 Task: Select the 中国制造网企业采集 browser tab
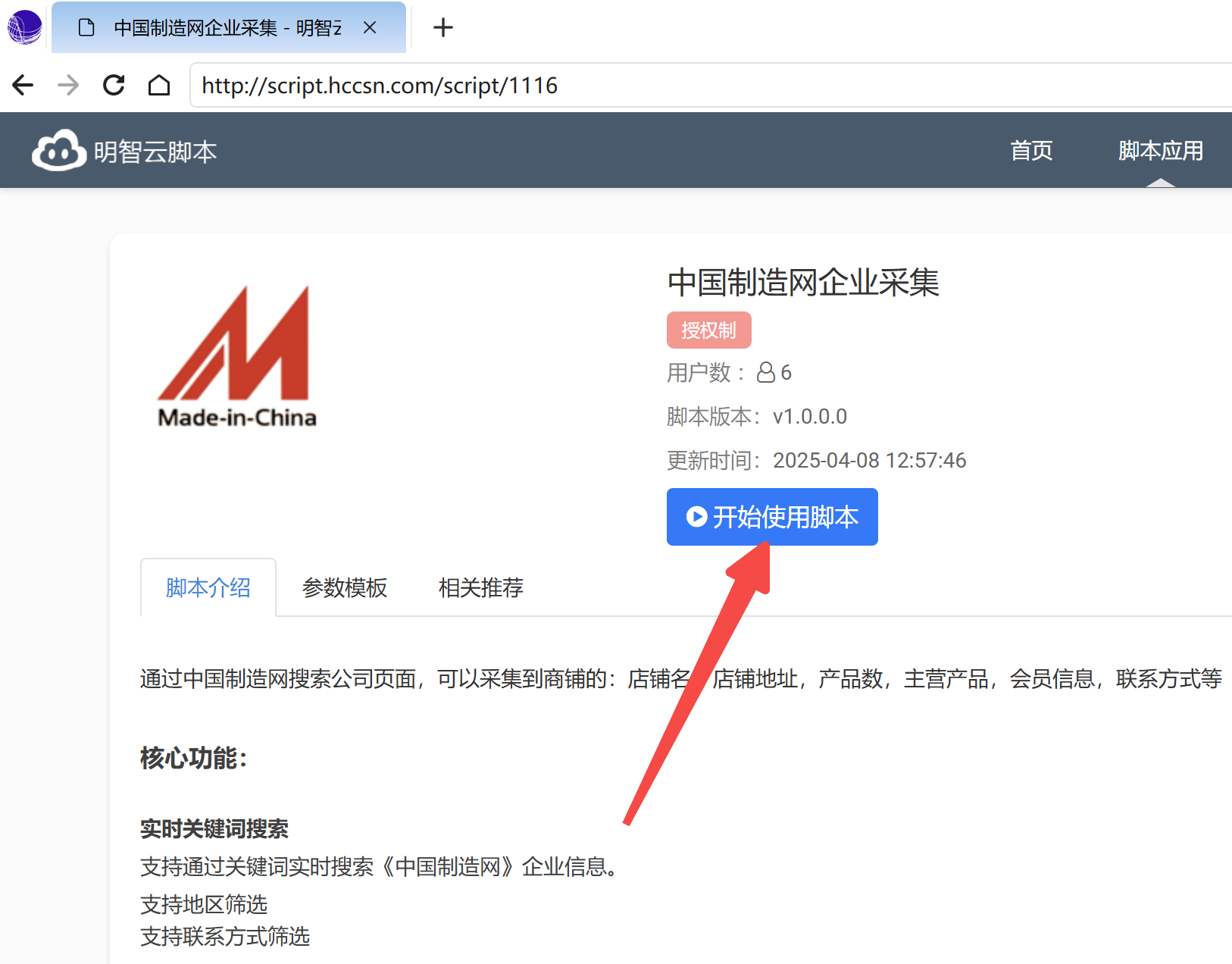[x=228, y=28]
